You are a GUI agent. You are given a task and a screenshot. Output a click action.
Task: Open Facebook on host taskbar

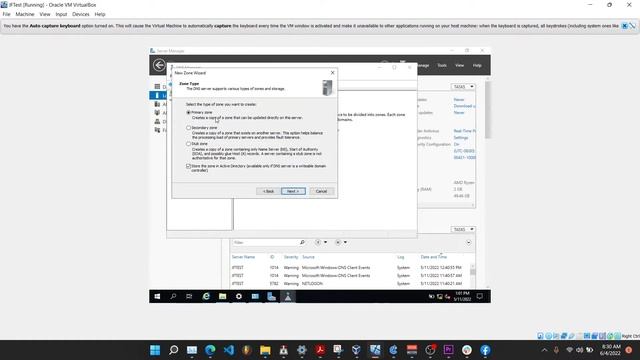(485, 350)
